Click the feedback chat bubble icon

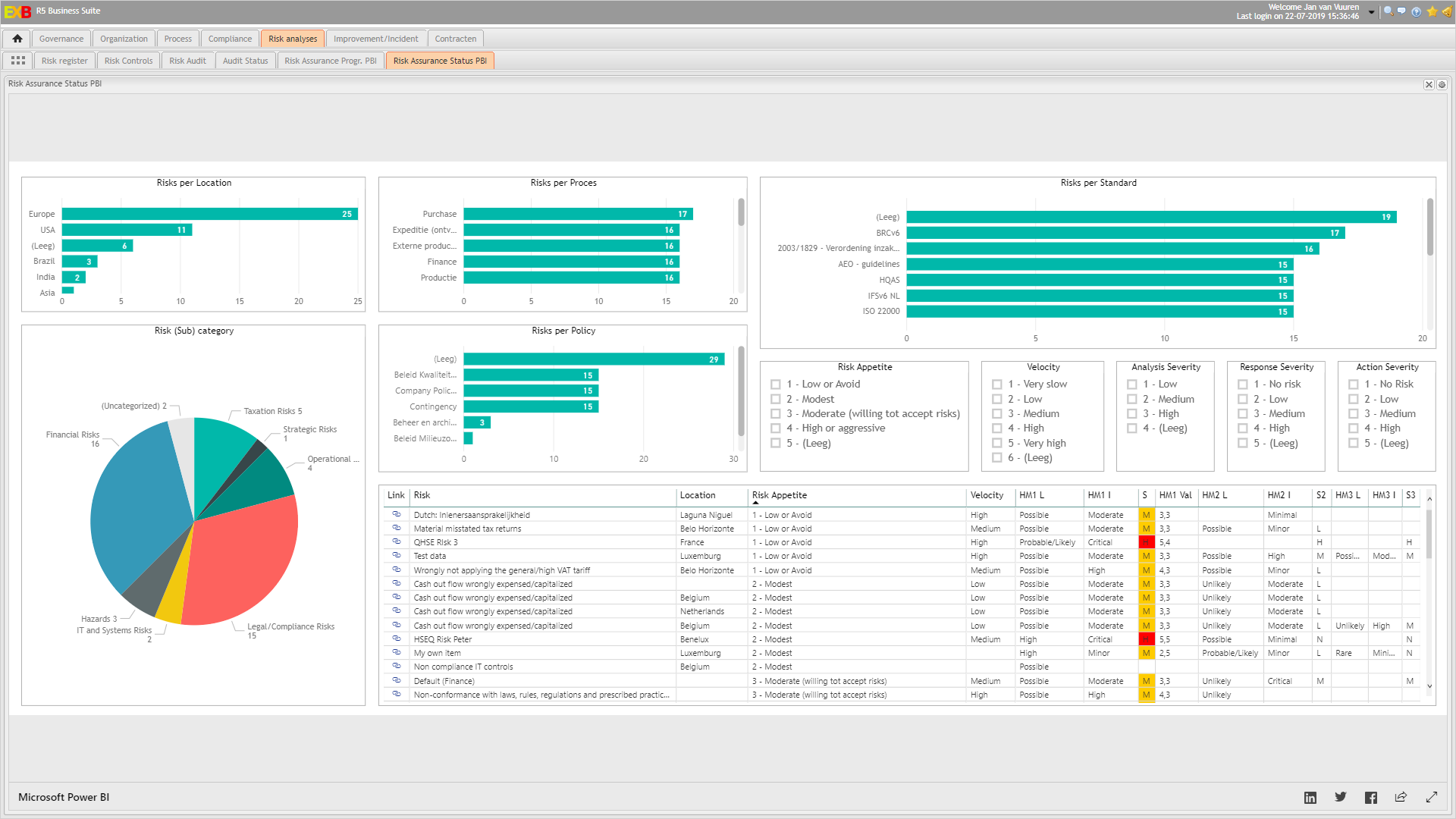tap(1401, 11)
